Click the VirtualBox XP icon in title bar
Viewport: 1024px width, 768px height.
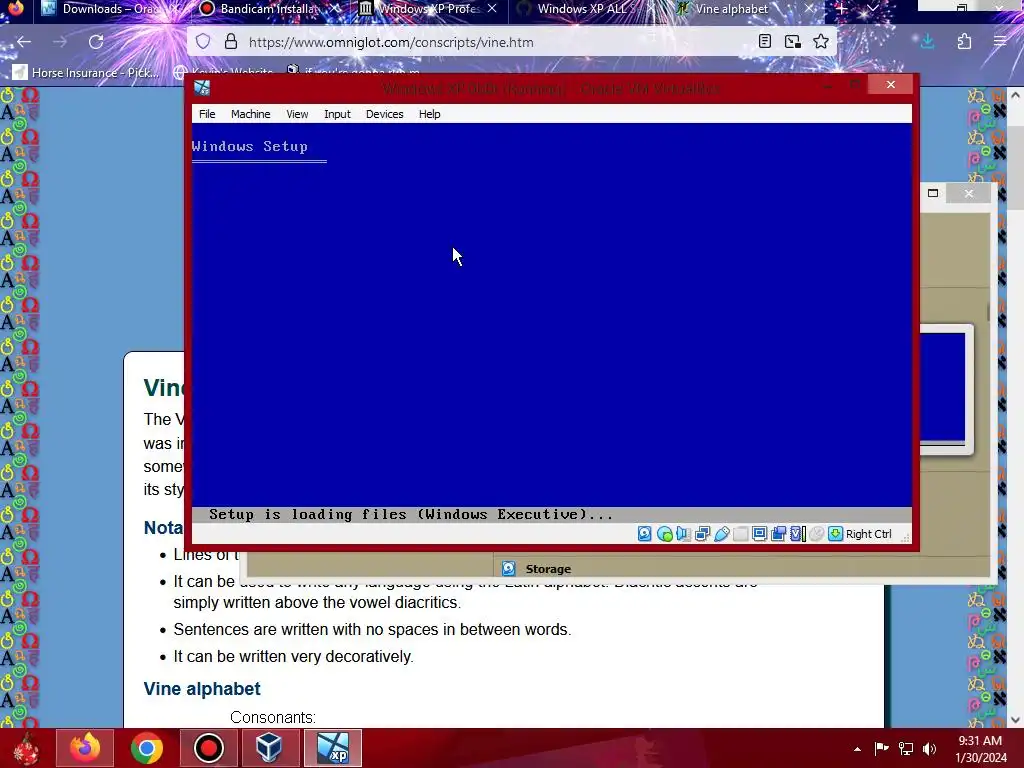click(x=202, y=88)
